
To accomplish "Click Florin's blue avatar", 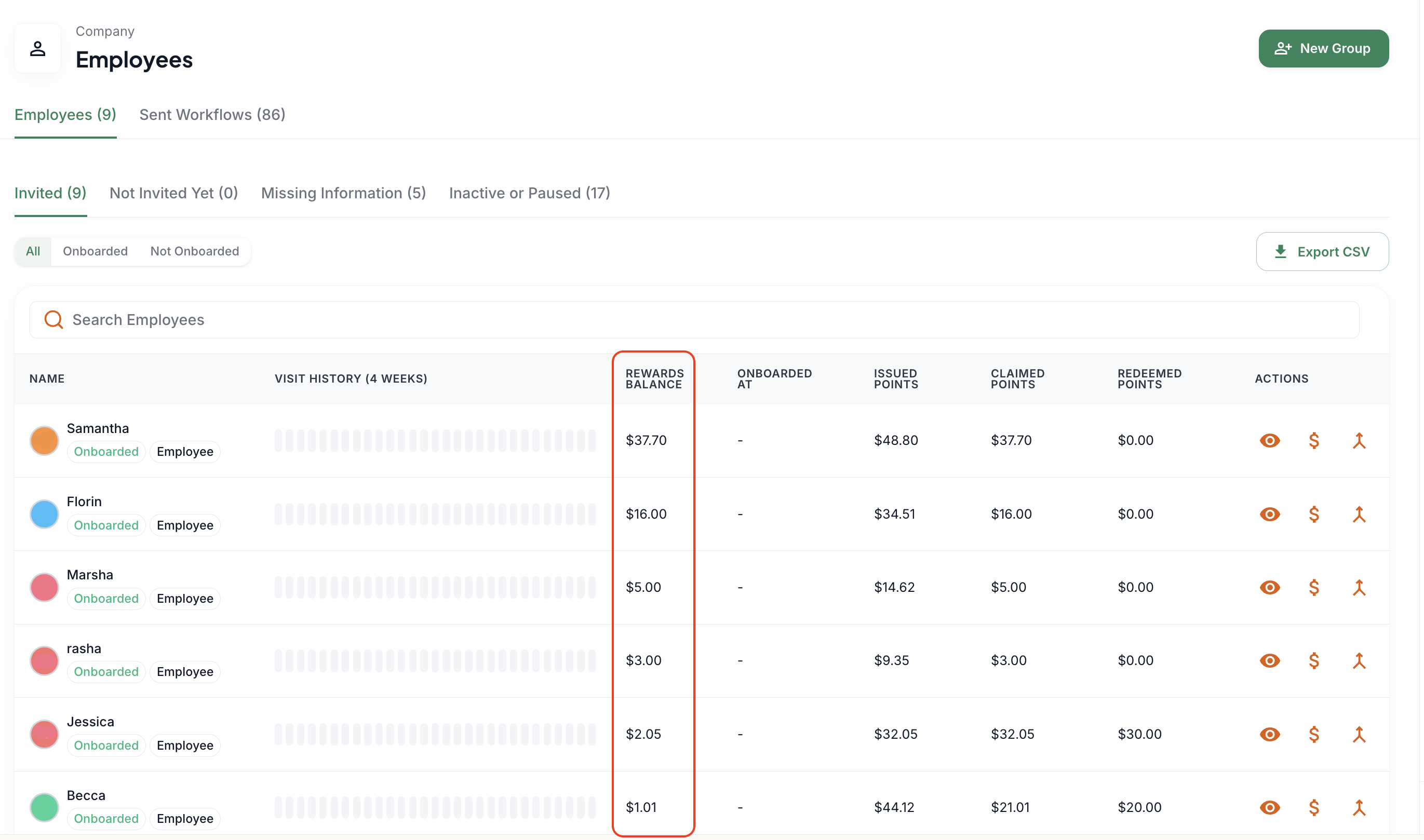I will 44,514.
